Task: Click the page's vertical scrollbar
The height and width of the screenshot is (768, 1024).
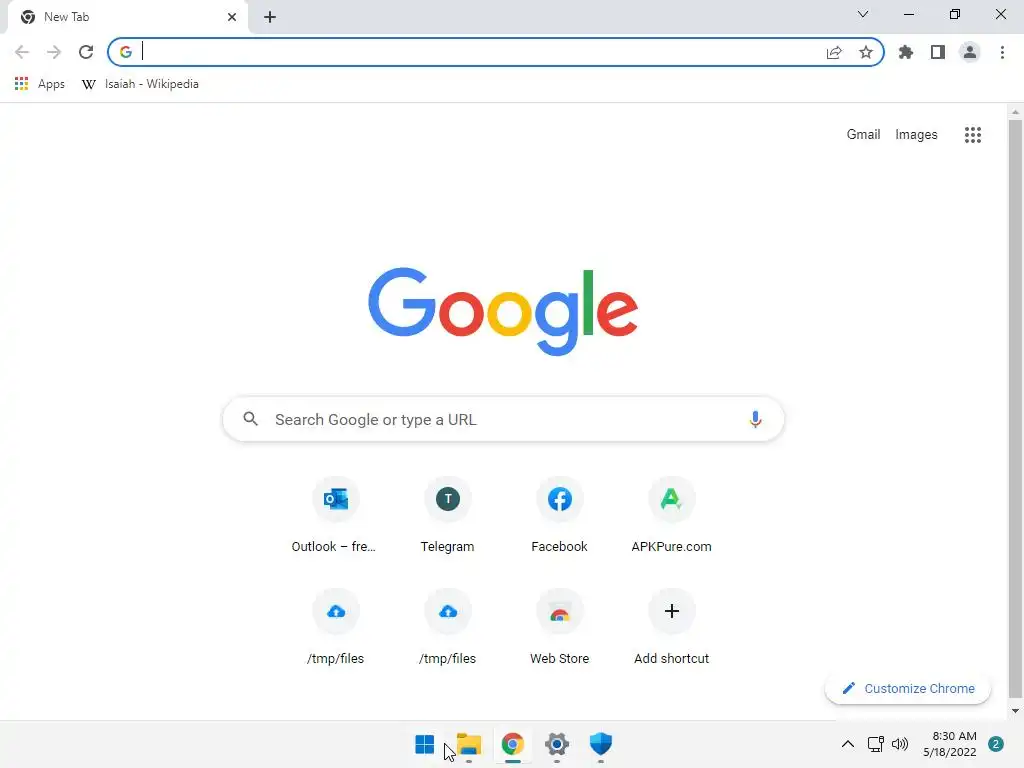Action: (x=1015, y=408)
